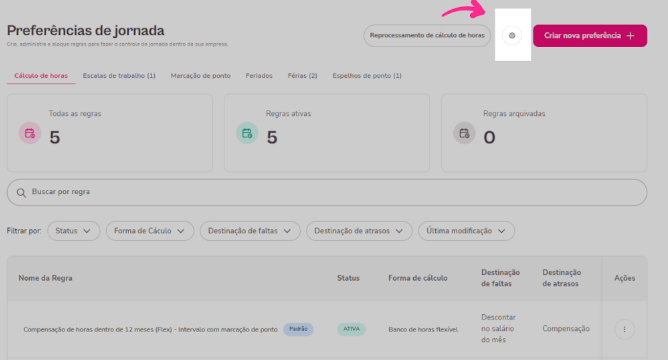Click the magnifying glass search icon
The width and height of the screenshot is (668, 360).
[21, 193]
